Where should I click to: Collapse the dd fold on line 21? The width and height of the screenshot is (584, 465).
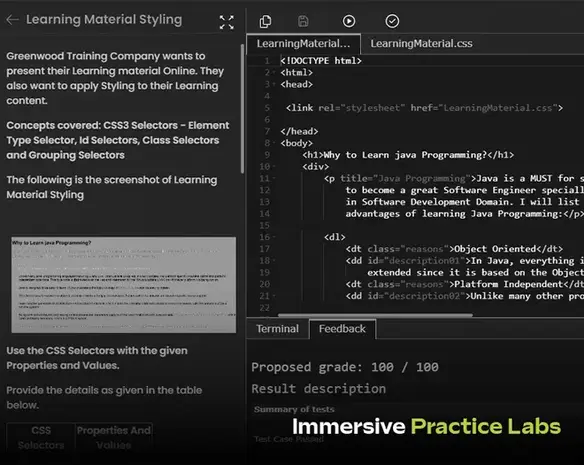(x=274, y=296)
